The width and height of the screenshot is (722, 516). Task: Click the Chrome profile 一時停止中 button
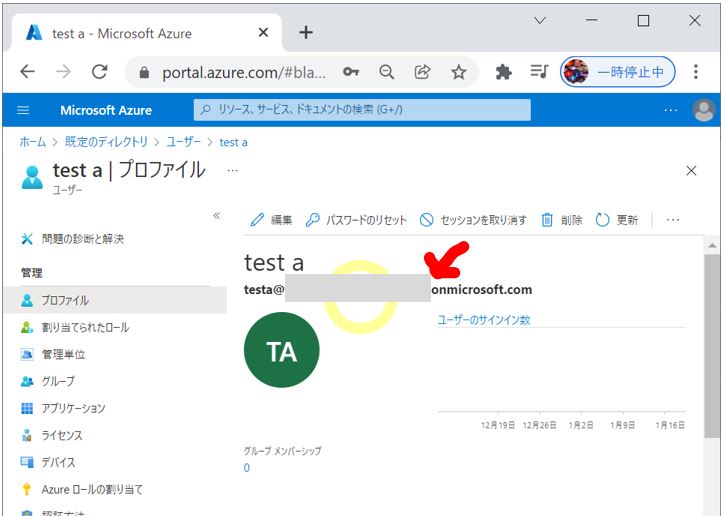coord(617,72)
